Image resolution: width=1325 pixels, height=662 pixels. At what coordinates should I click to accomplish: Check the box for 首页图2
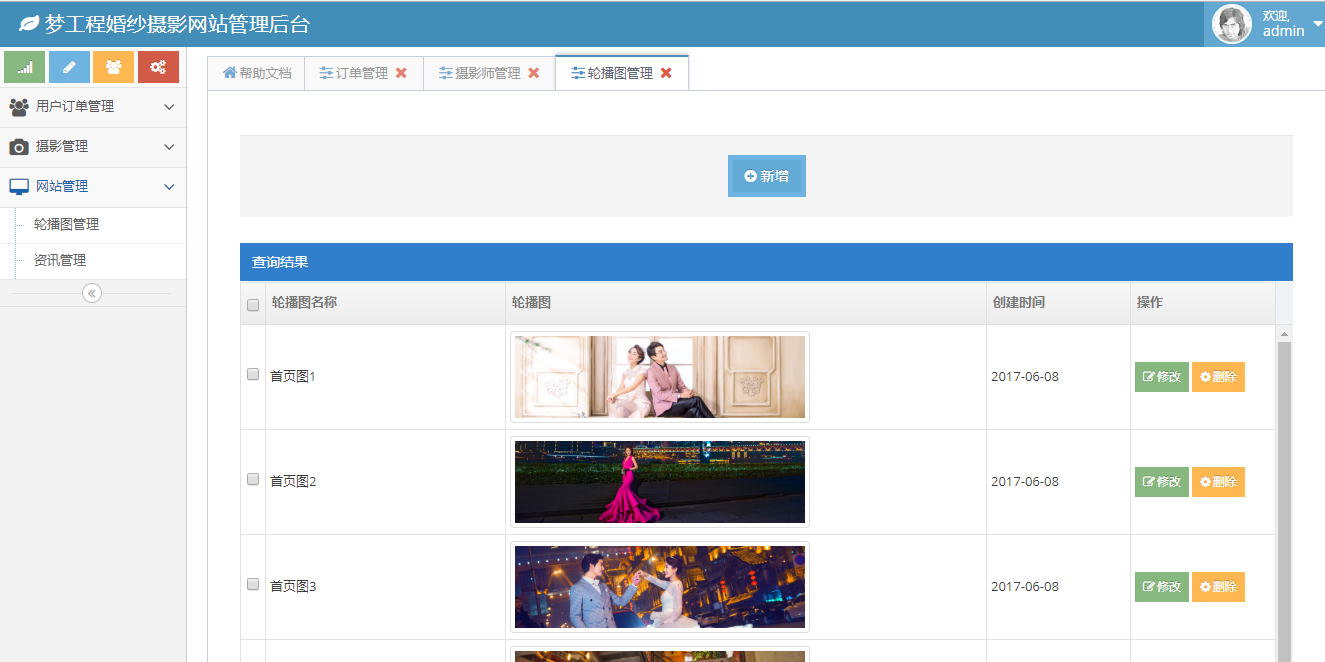(x=253, y=479)
